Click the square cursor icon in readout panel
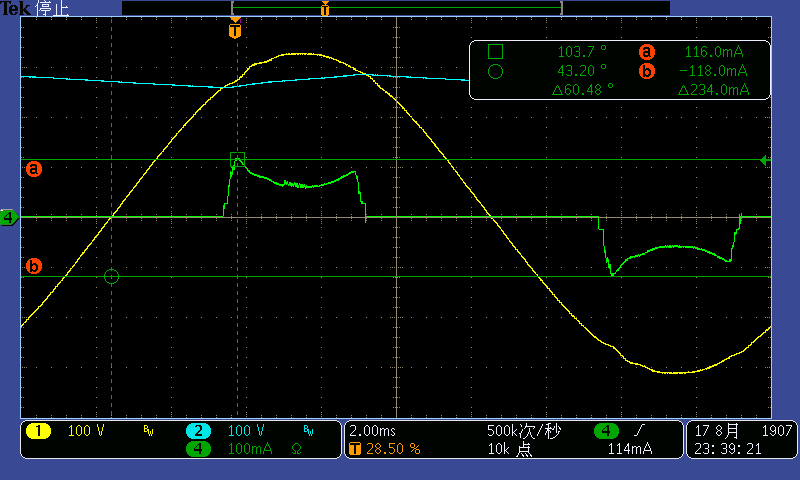The image size is (800, 480). pos(496,52)
